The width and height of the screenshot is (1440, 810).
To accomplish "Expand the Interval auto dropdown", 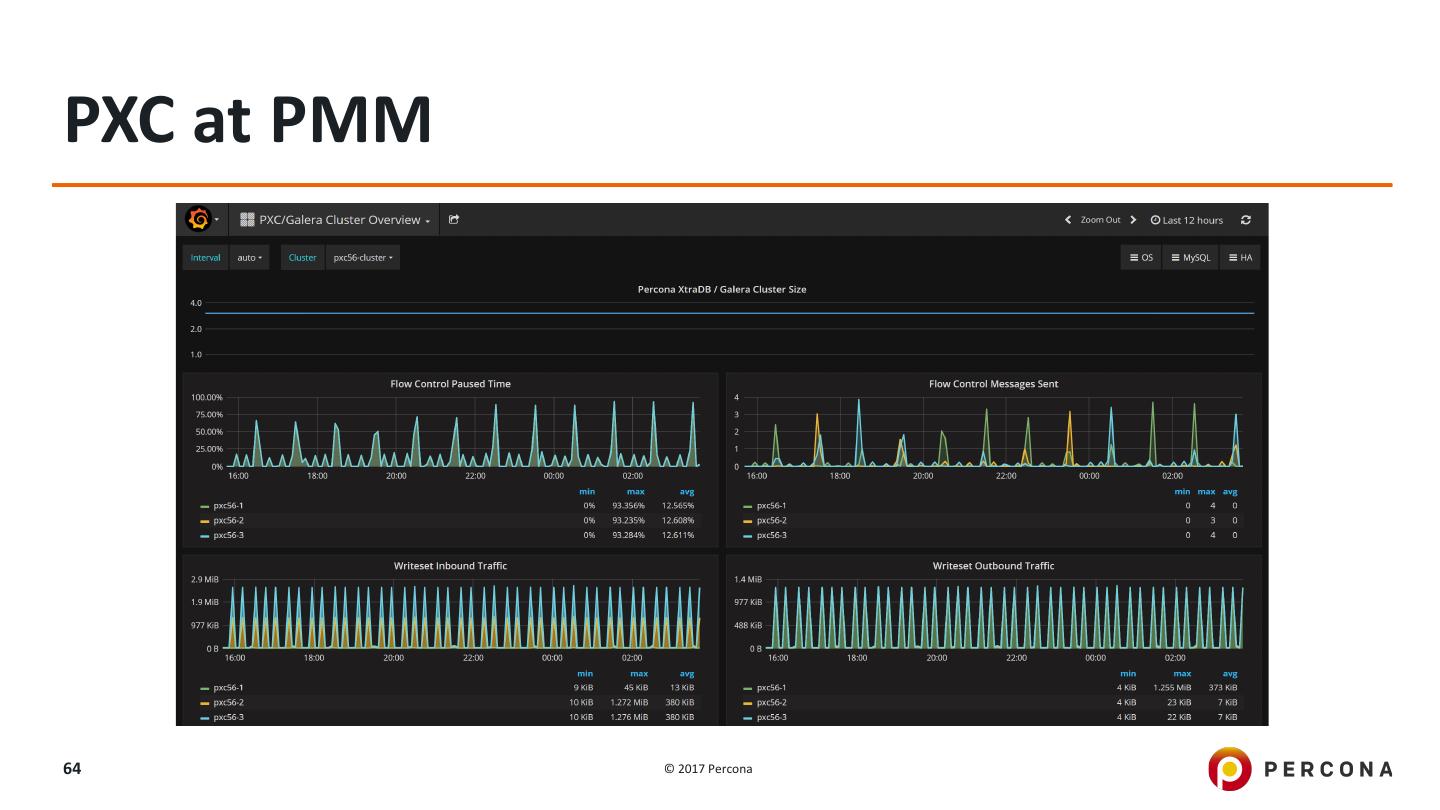I will 249,257.
